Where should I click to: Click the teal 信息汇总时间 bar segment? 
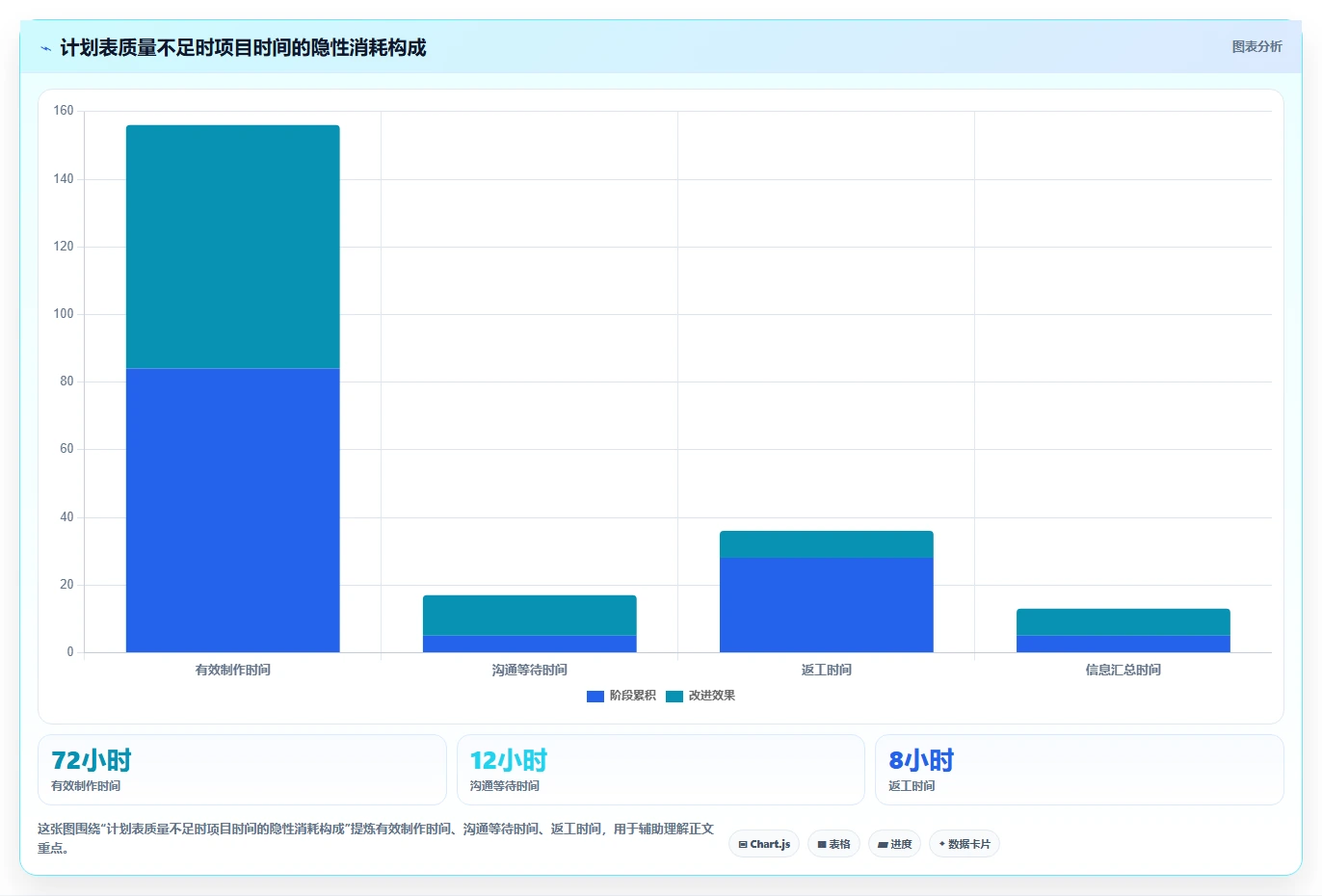click(x=1124, y=622)
